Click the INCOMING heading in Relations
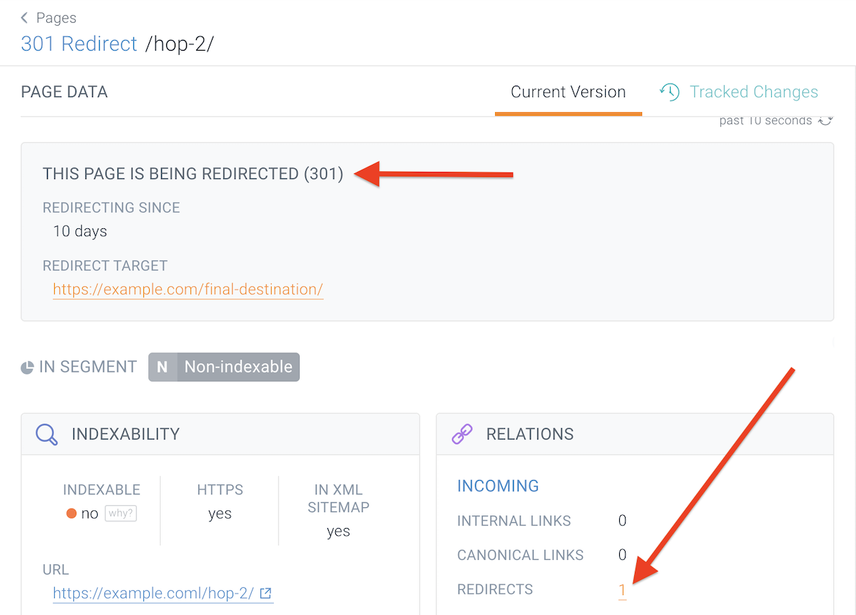The width and height of the screenshot is (856, 615). (498, 485)
